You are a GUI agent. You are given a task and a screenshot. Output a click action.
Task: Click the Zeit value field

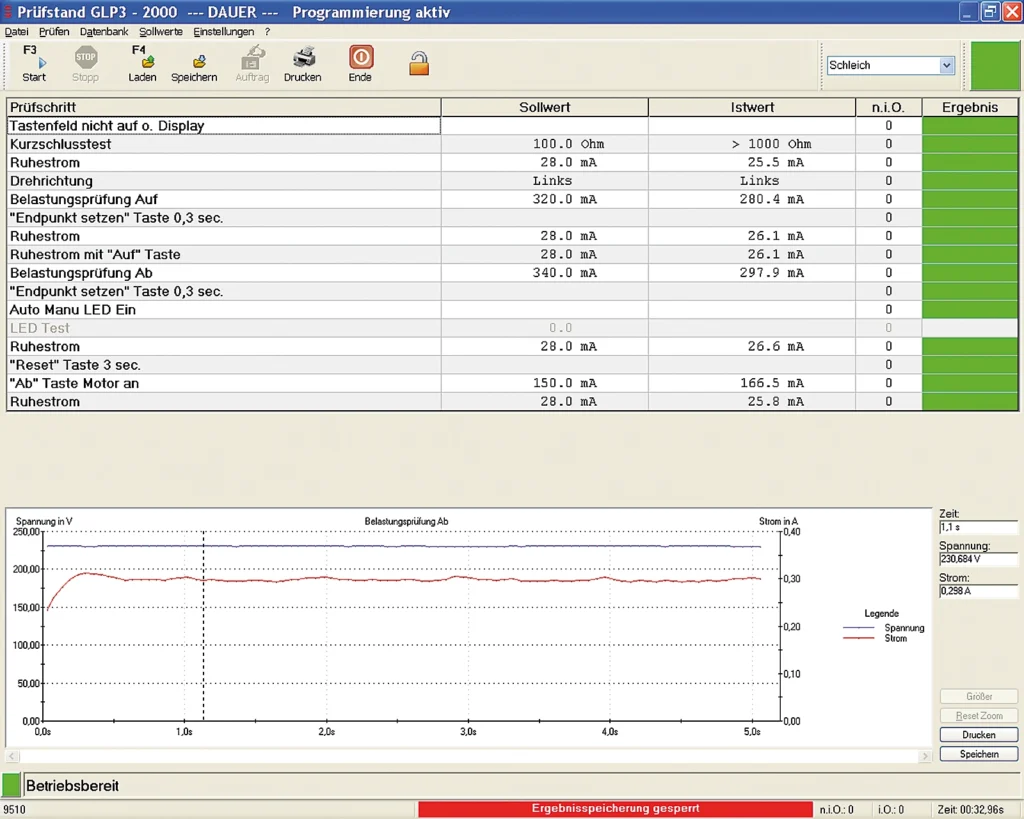pos(977,527)
